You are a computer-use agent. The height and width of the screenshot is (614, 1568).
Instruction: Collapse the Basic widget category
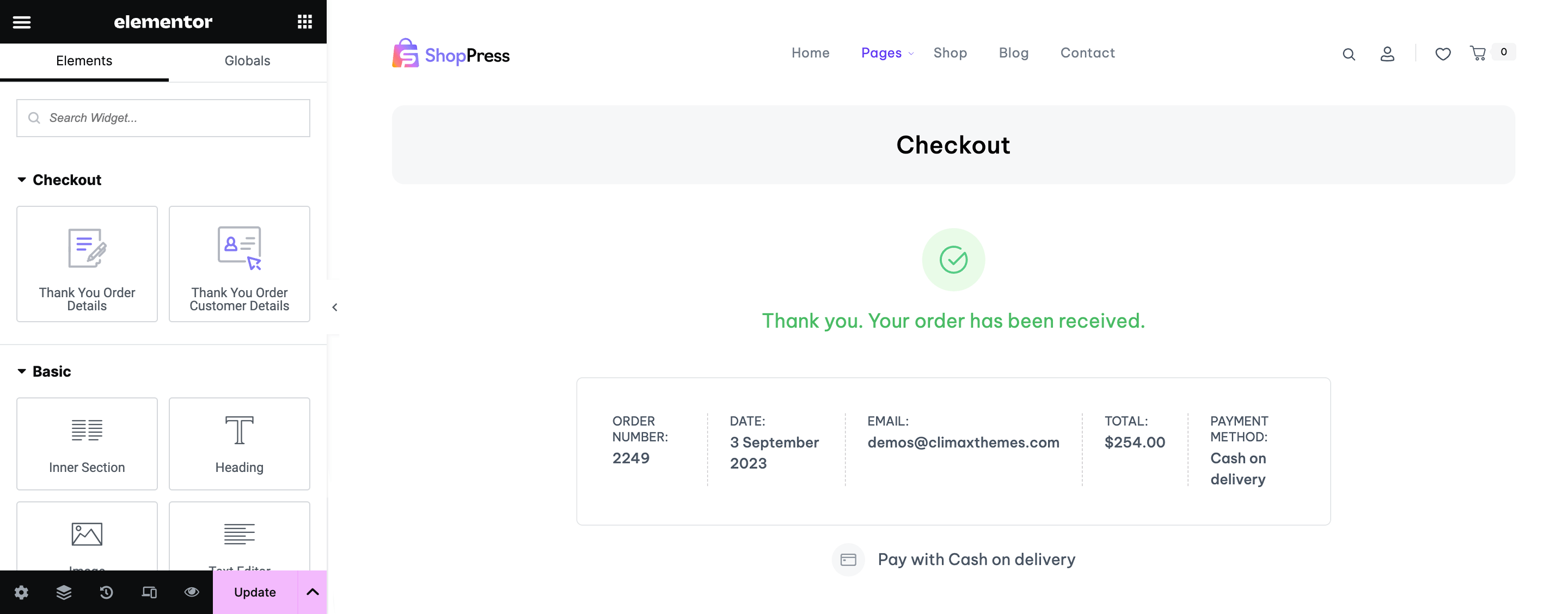pyautogui.click(x=22, y=371)
